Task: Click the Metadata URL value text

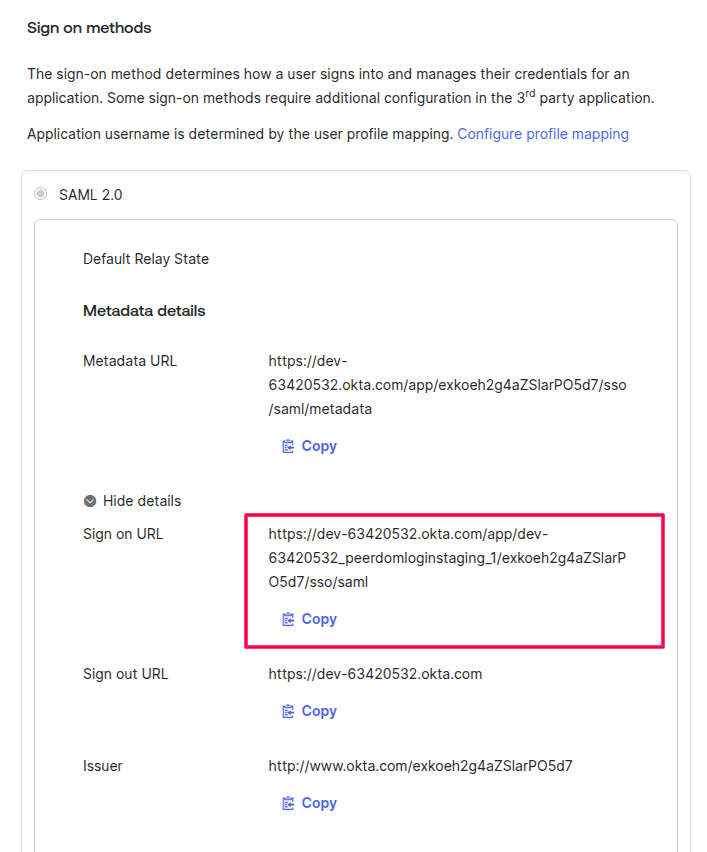Action: tap(447, 385)
